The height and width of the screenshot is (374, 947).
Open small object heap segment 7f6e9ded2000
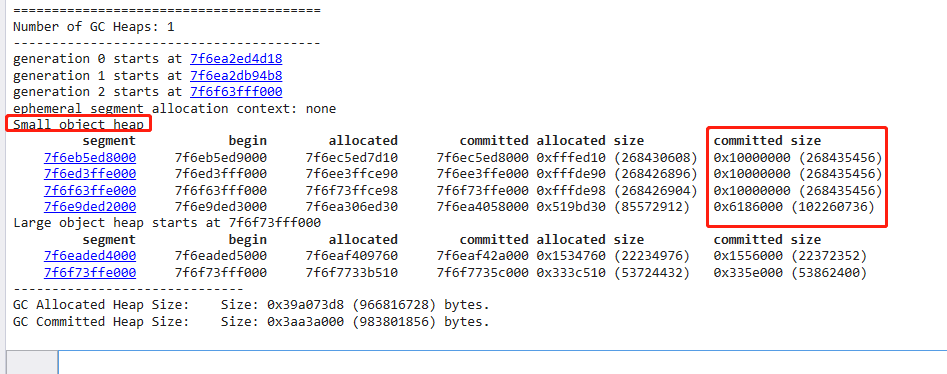click(x=90, y=207)
